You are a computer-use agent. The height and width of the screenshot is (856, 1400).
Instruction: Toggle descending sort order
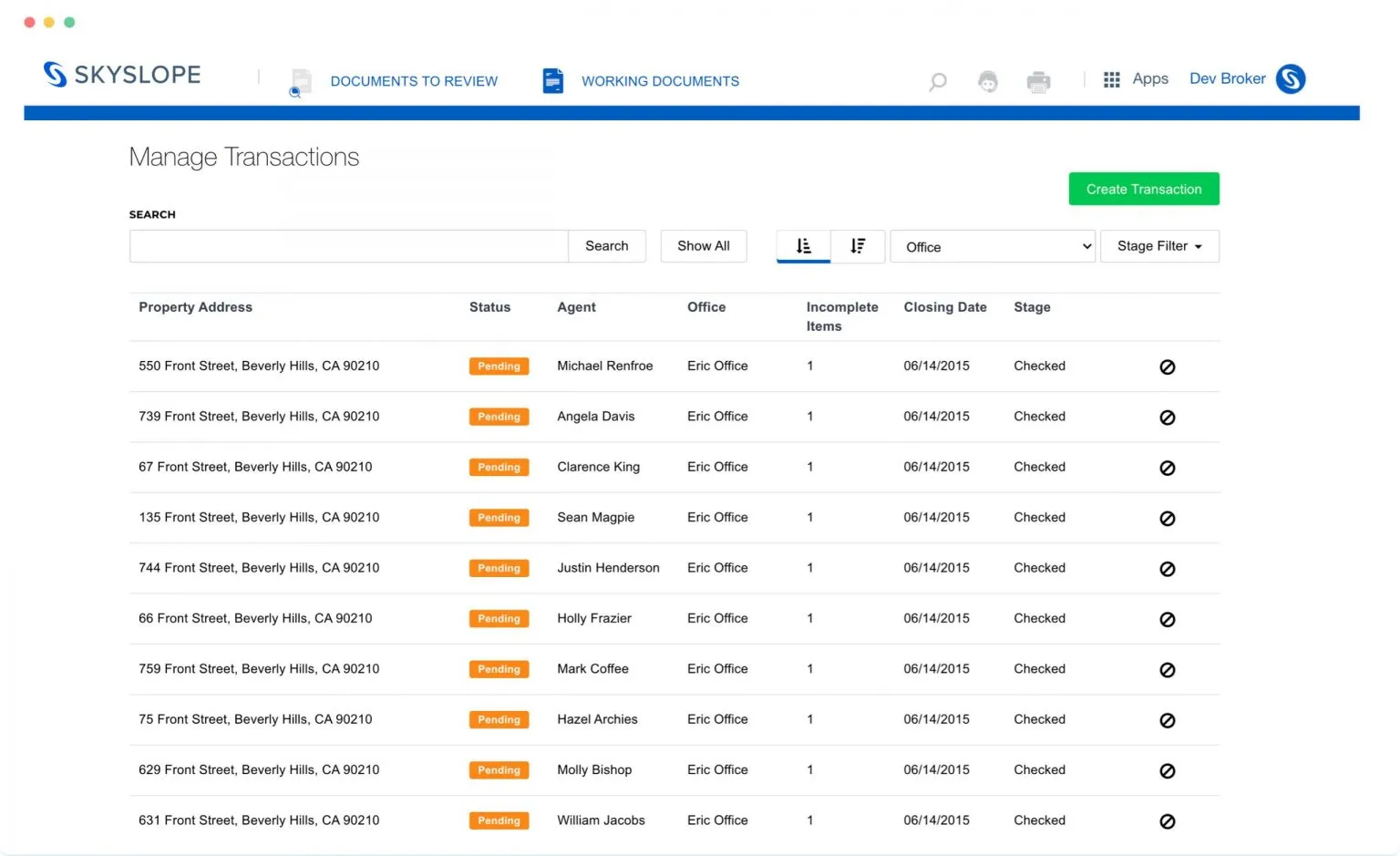[x=858, y=246]
